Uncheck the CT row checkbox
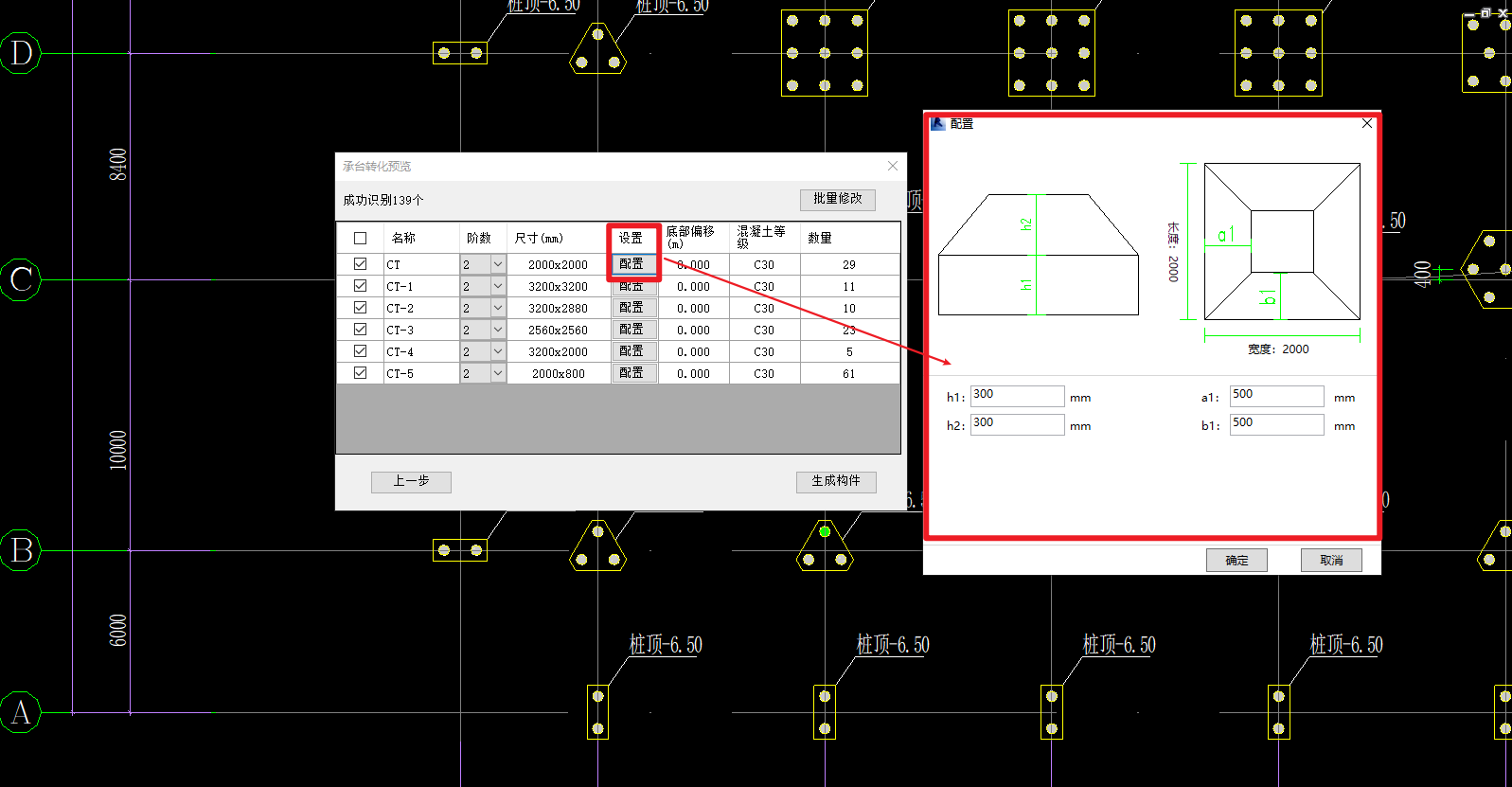Image resolution: width=1512 pixels, height=787 pixels. click(360, 264)
